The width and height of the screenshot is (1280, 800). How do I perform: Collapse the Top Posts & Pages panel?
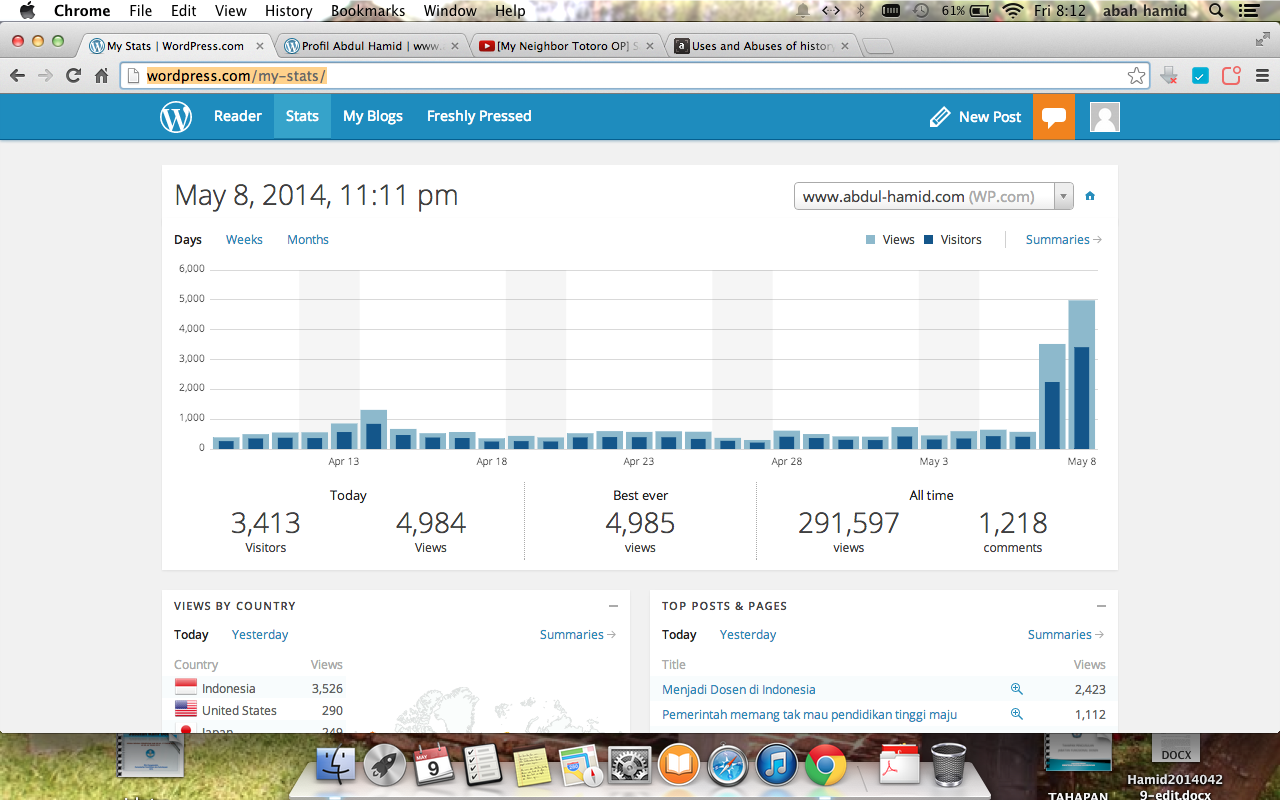(1101, 606)
